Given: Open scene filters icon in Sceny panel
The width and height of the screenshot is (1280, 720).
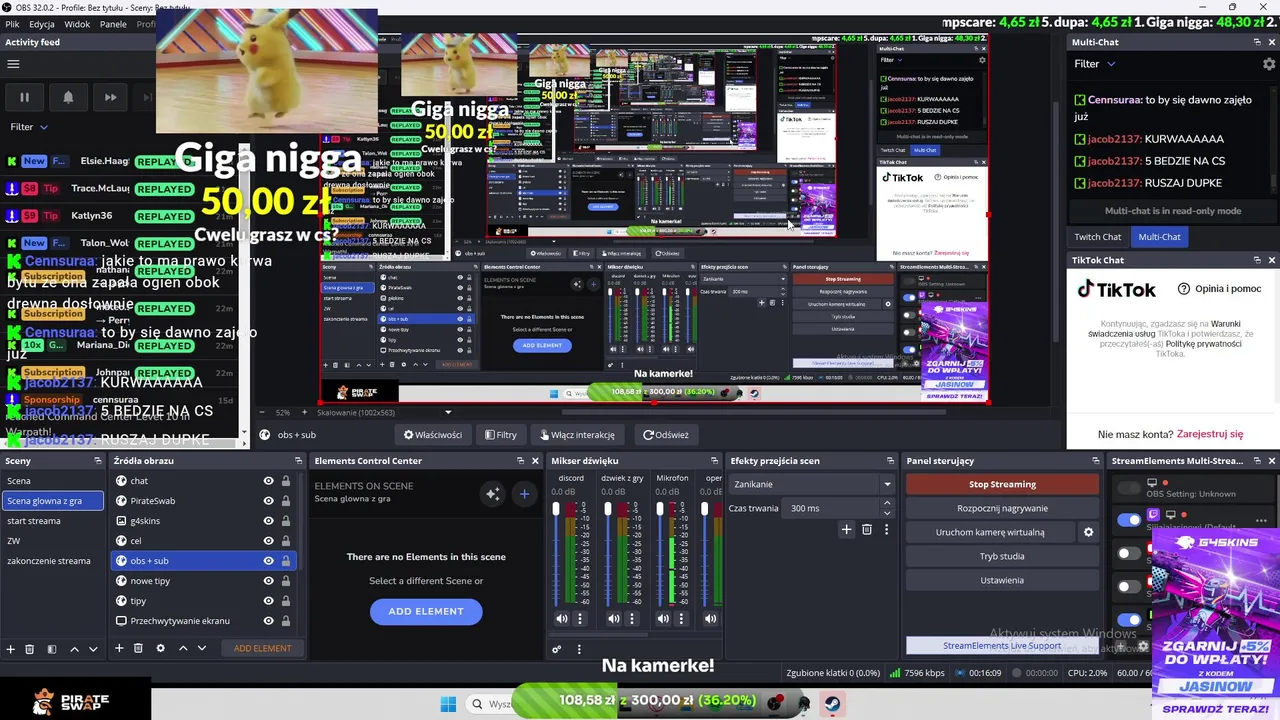Looking at the screenshot, I should [50, 649].
